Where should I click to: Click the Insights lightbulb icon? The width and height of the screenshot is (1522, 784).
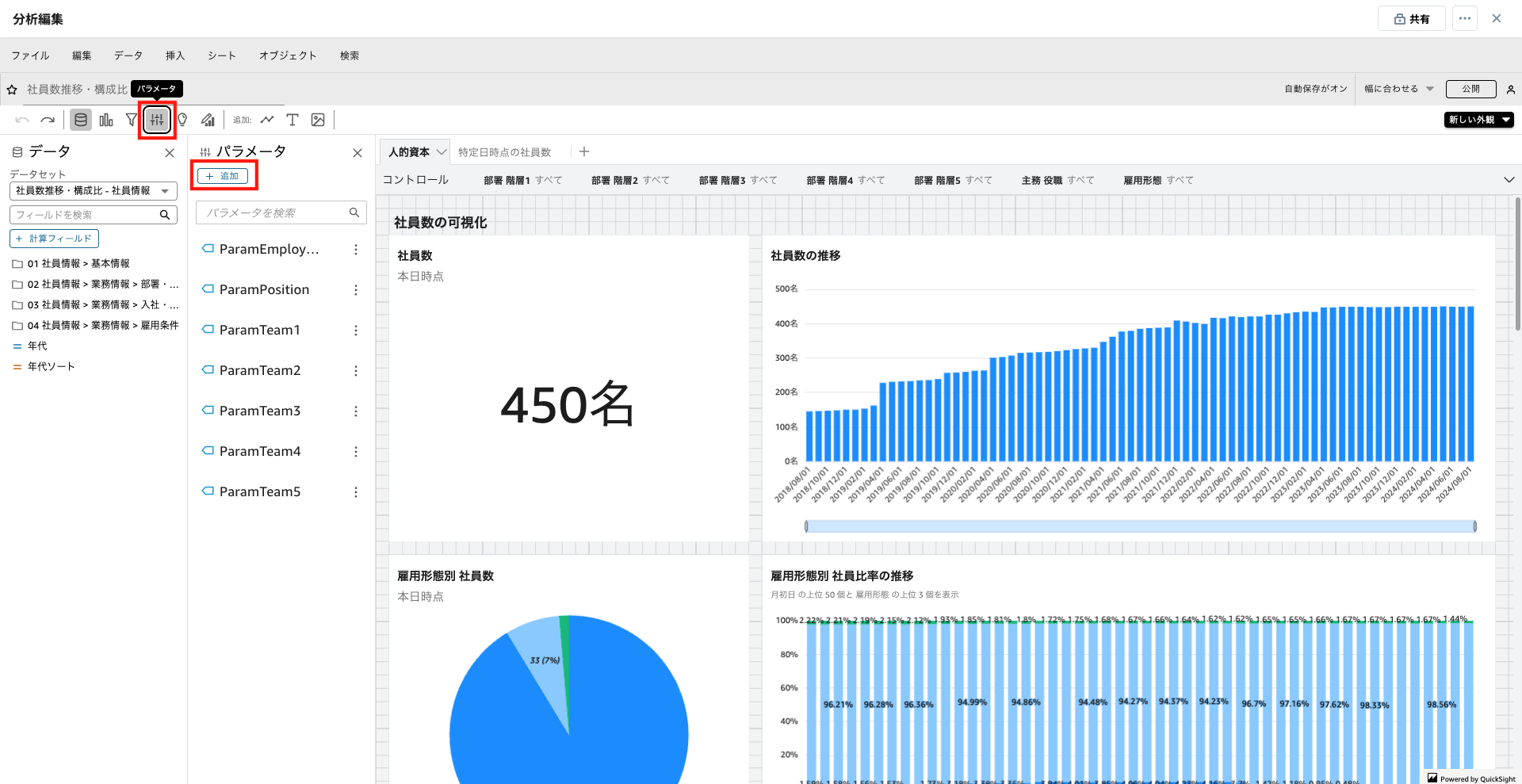(182, 120)
